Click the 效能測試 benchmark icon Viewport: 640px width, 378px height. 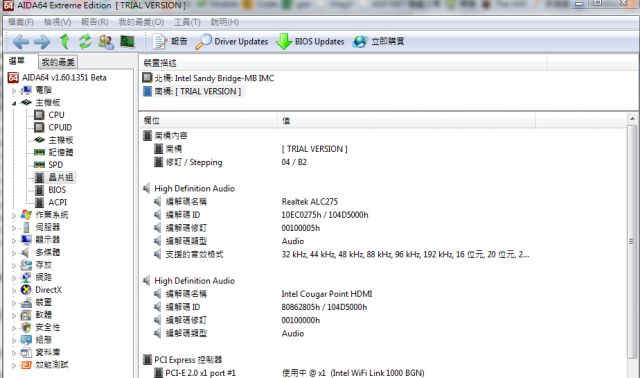click(26, 365)
